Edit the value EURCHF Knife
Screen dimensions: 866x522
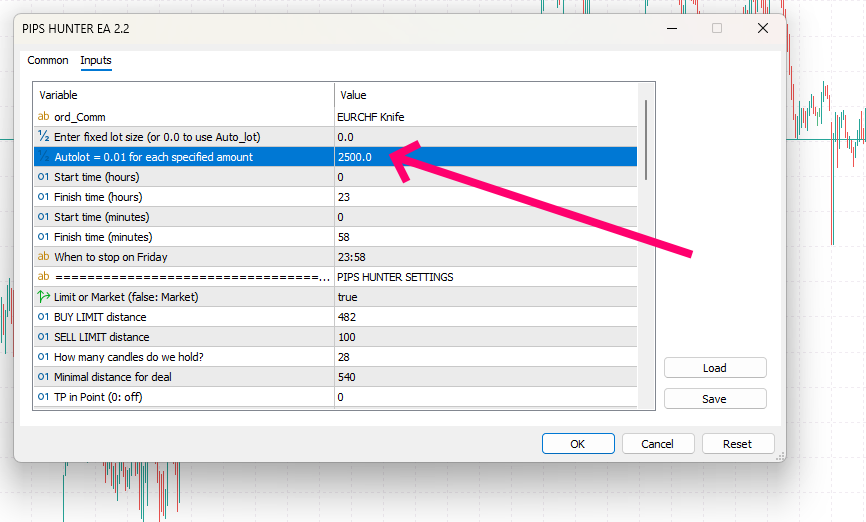click(x=371, y=117)
